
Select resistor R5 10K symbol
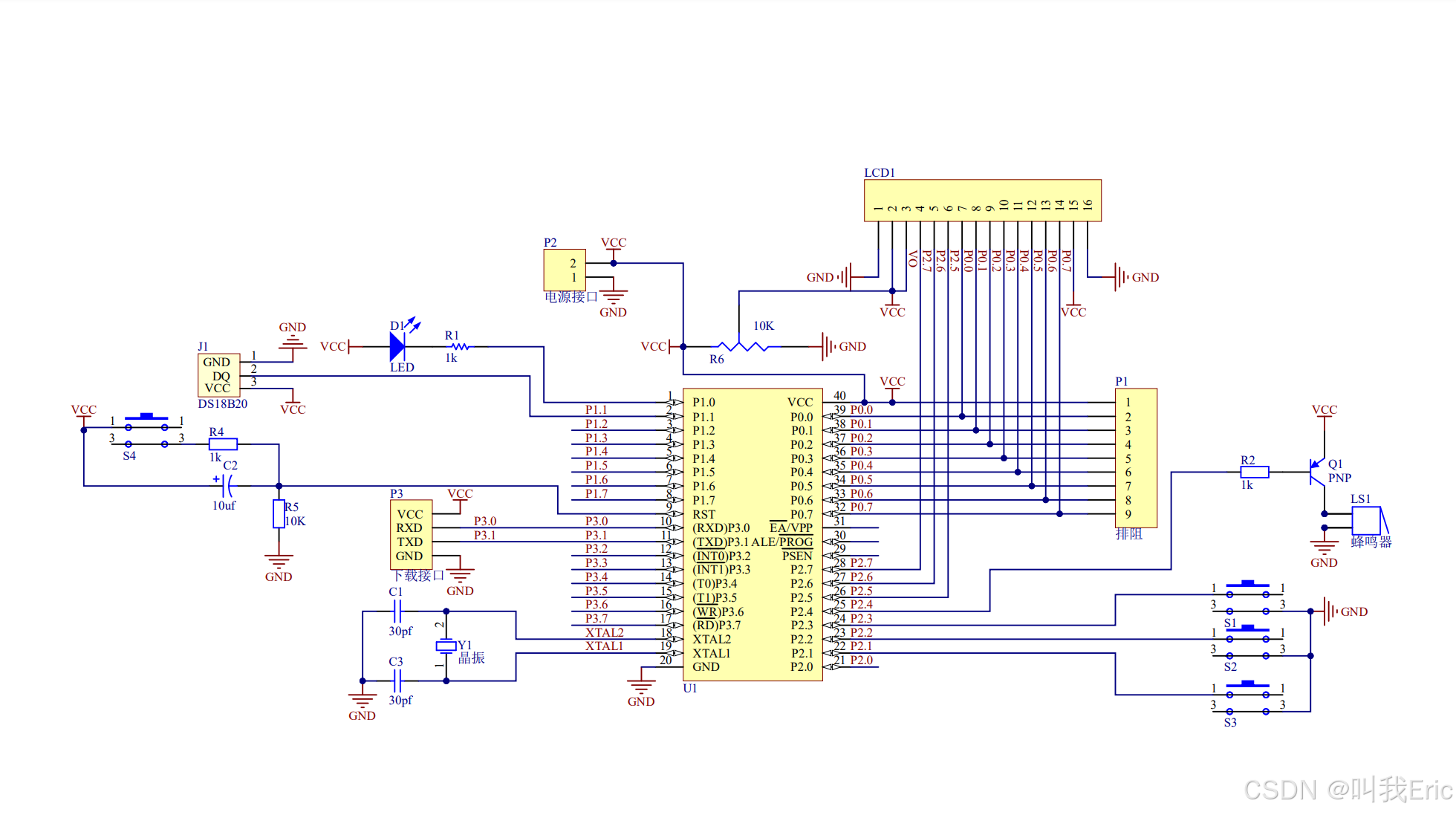pyautogui.click(x=279, y=514)
